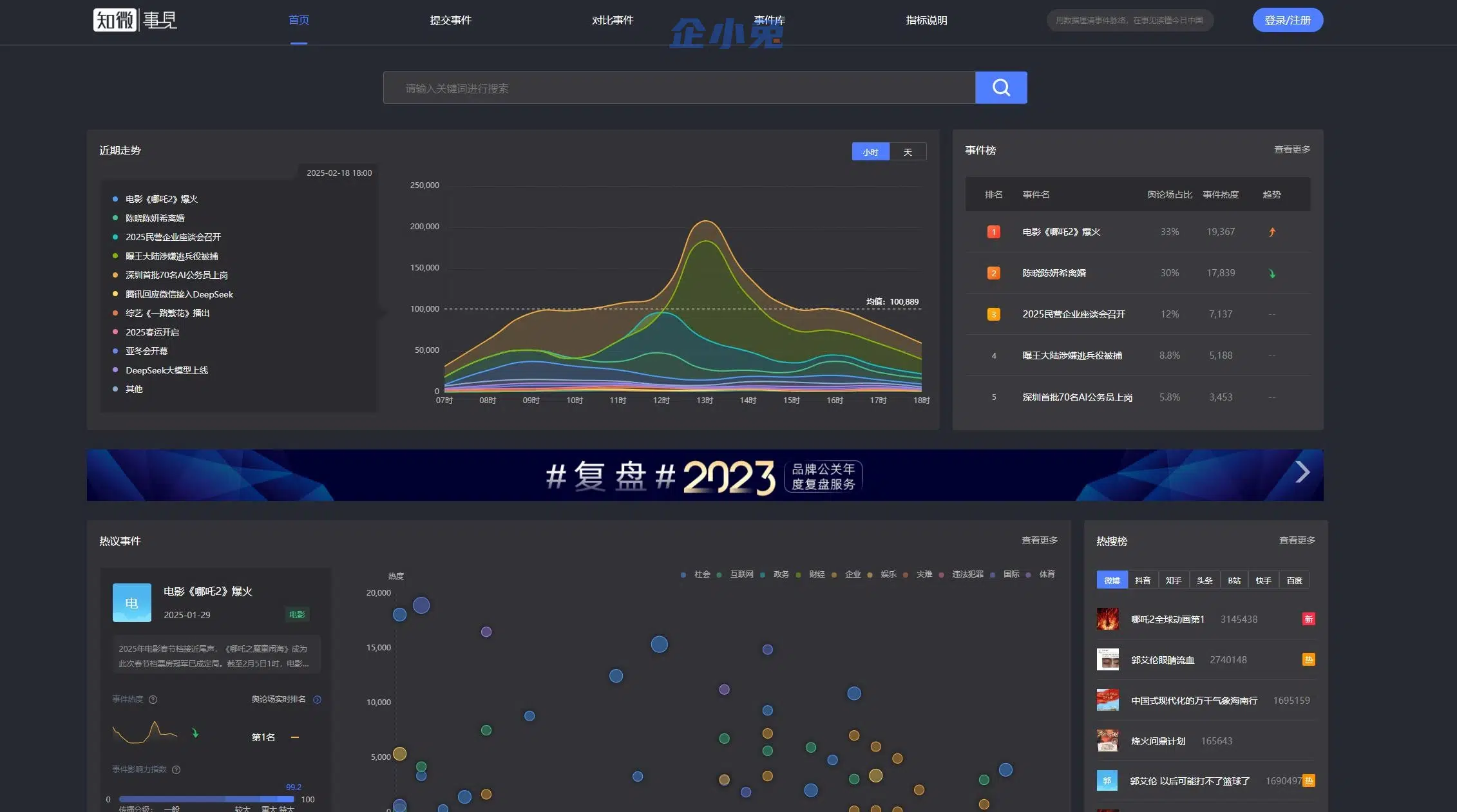Viewport: 1457px width, 812px height.
Task: Toggle 陈晓陈妍希离婚 series in trend legend
Action: pos(149,218)
